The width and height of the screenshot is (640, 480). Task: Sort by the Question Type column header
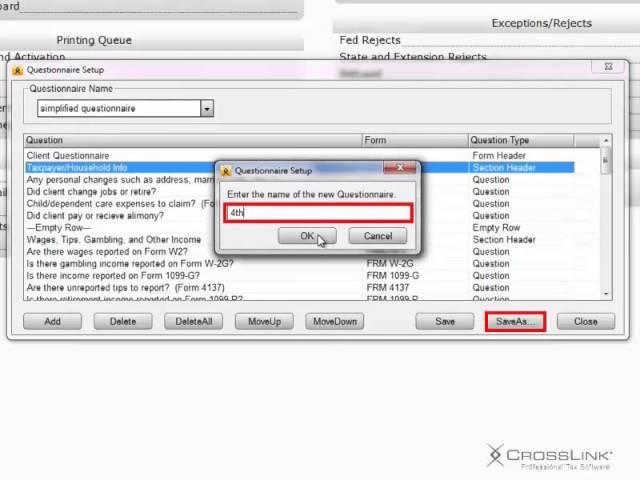(x=521, y=140)
